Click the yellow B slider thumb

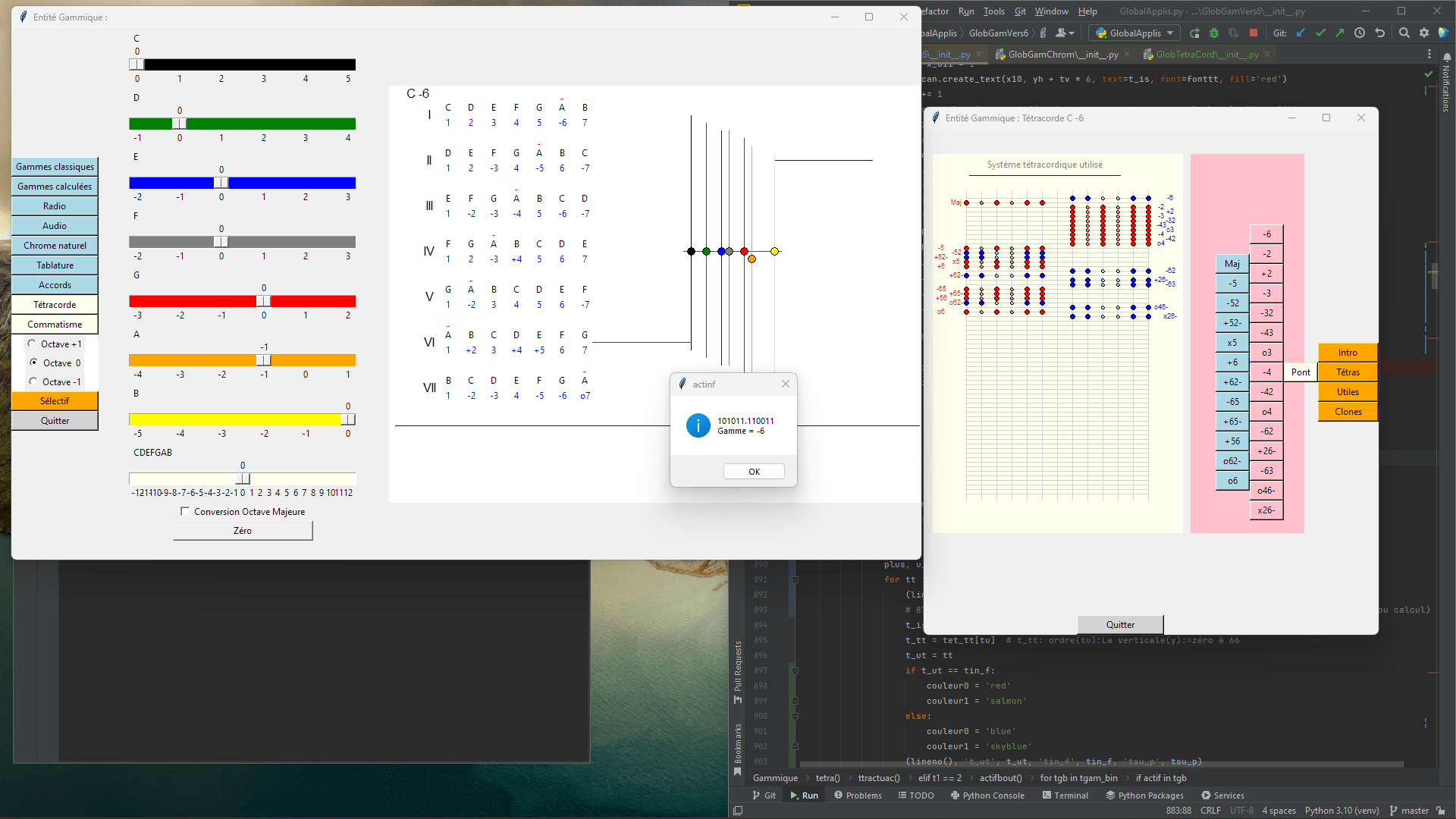347,419
